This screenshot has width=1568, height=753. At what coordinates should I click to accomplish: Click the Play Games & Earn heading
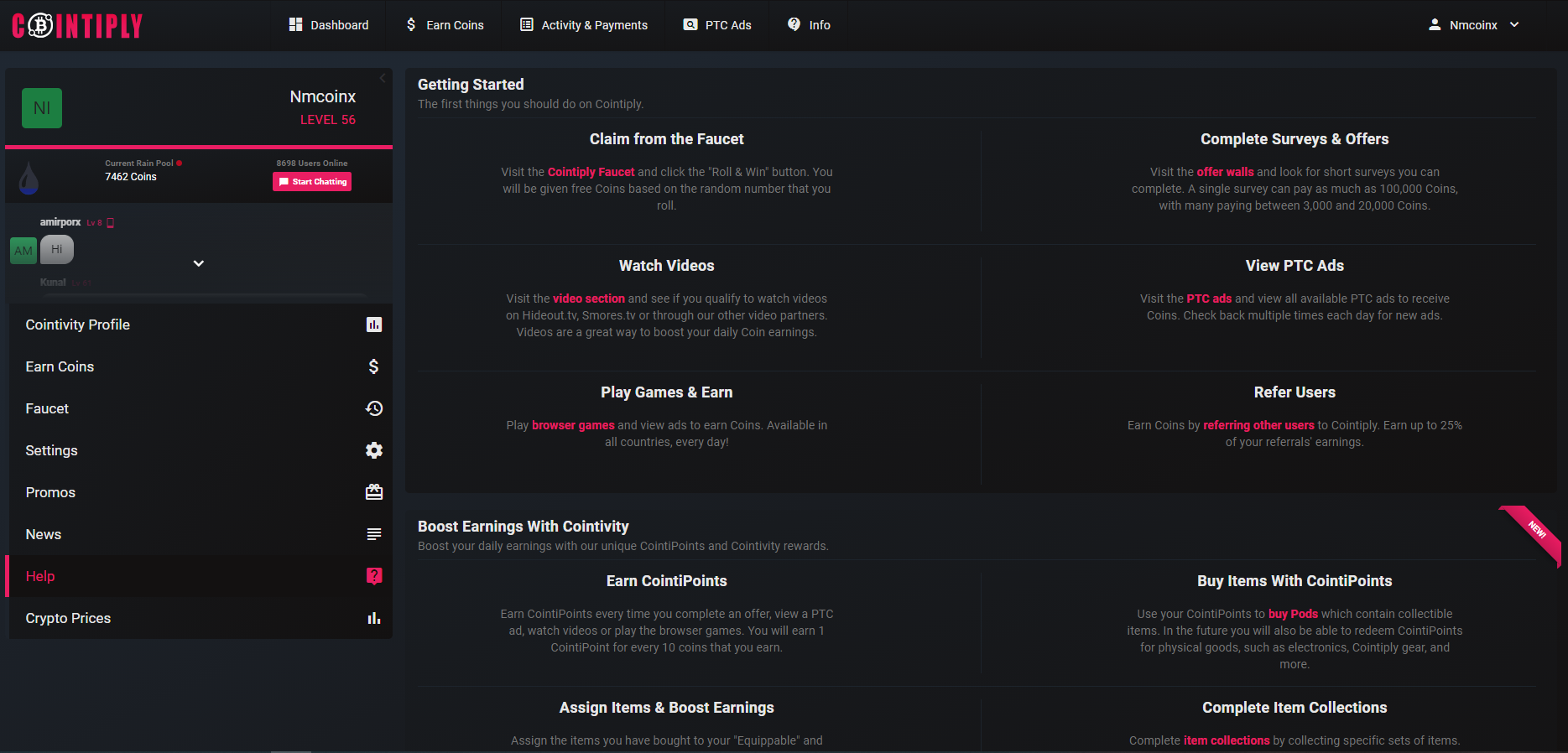(x=667, y=392)
